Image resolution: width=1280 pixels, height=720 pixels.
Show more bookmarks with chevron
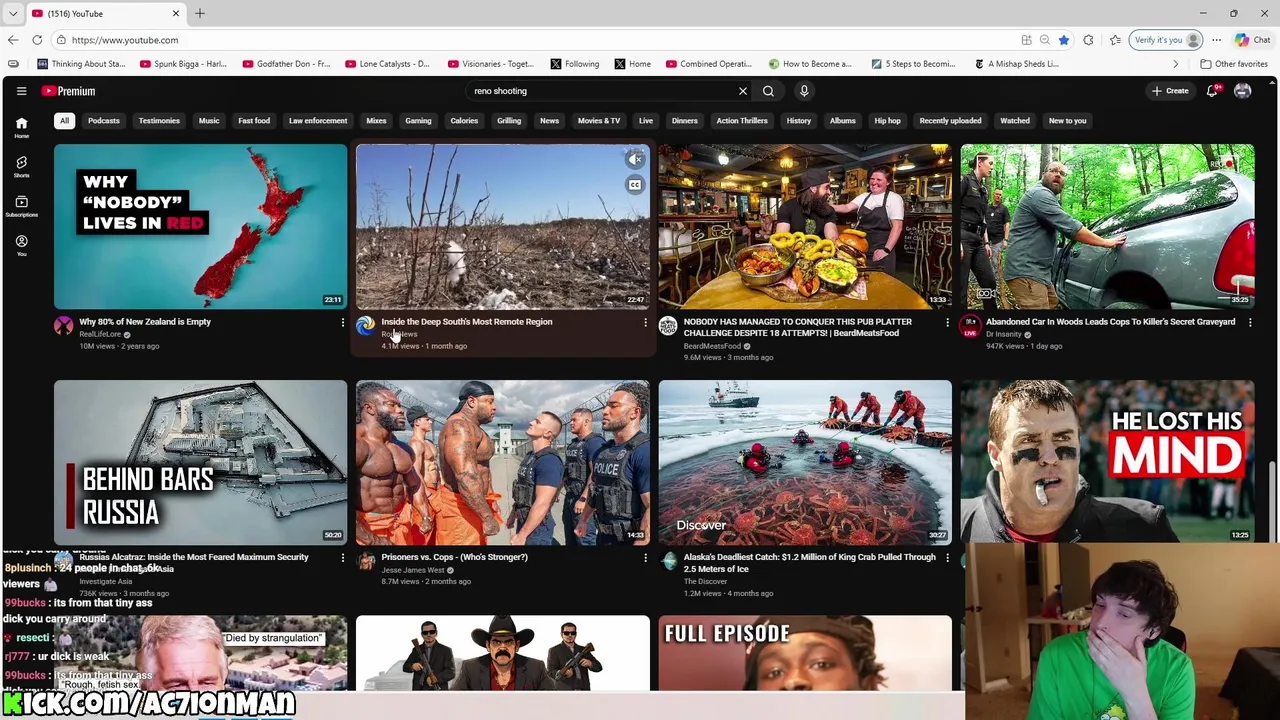tap(1176, 64)
